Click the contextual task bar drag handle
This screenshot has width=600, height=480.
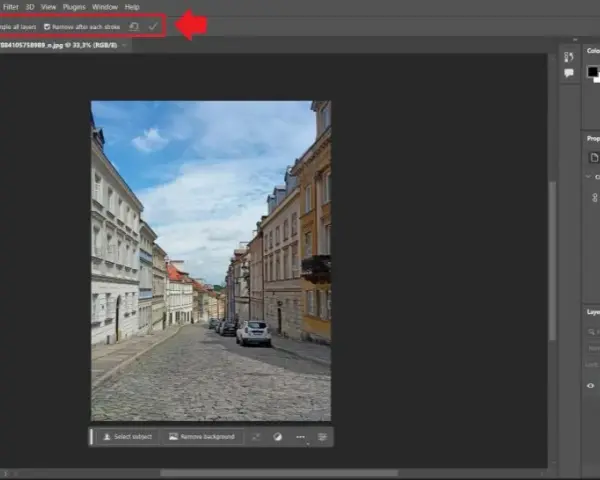91,437
